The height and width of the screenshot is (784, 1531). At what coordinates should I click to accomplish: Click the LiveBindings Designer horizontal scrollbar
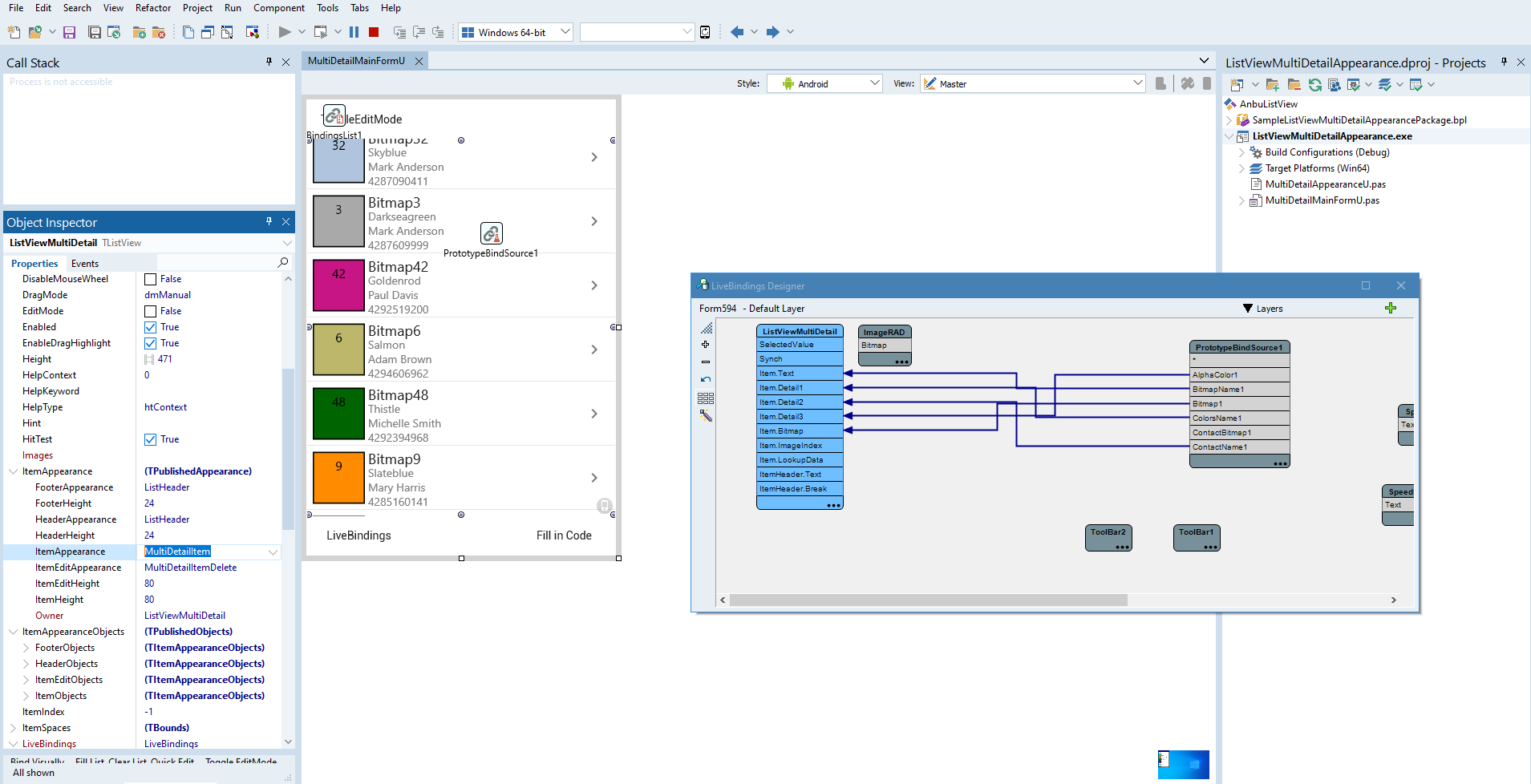pos(929,600)
